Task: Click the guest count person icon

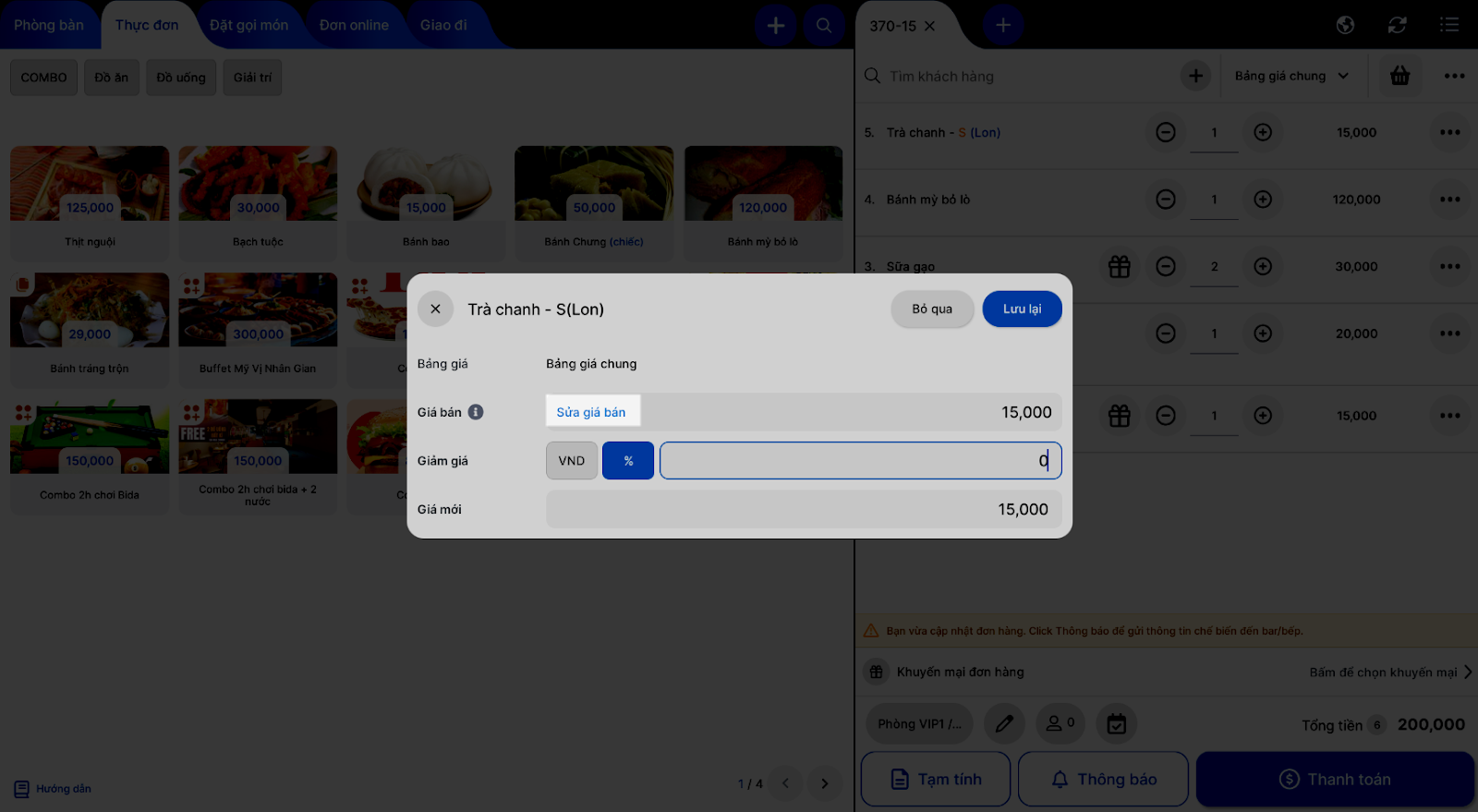Action: 1060,723
